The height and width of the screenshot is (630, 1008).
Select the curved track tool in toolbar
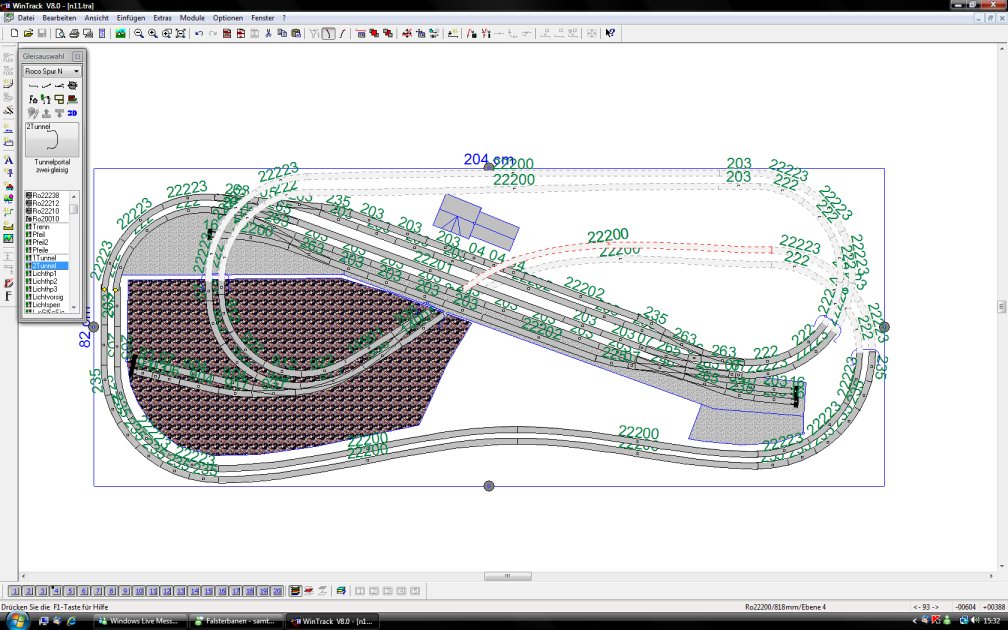(x=328, y=33)
